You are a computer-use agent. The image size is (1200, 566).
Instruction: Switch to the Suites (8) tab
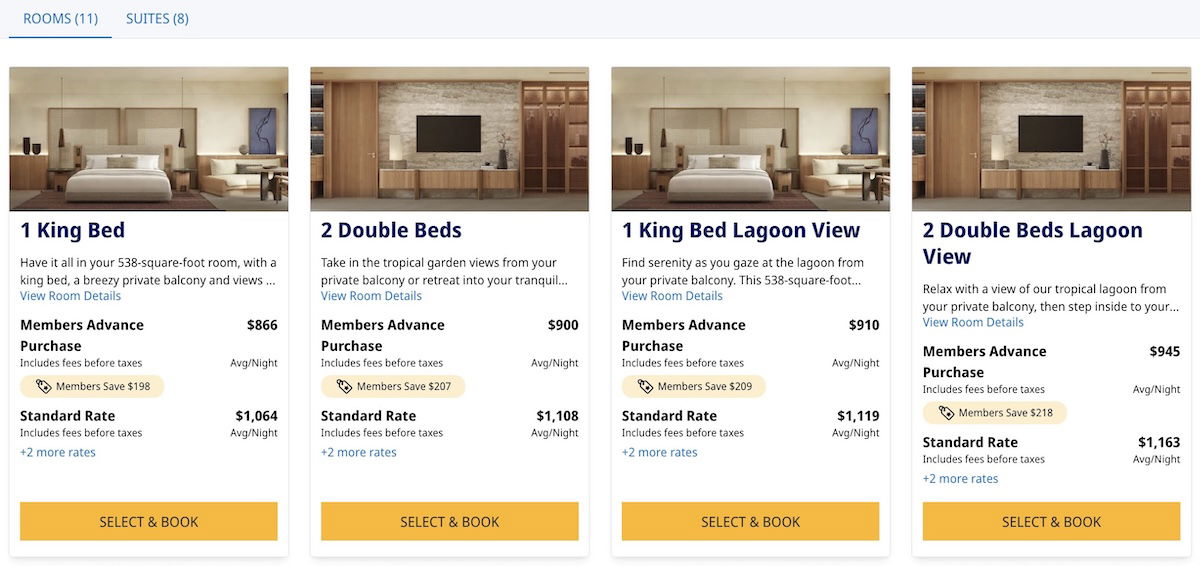157,18
